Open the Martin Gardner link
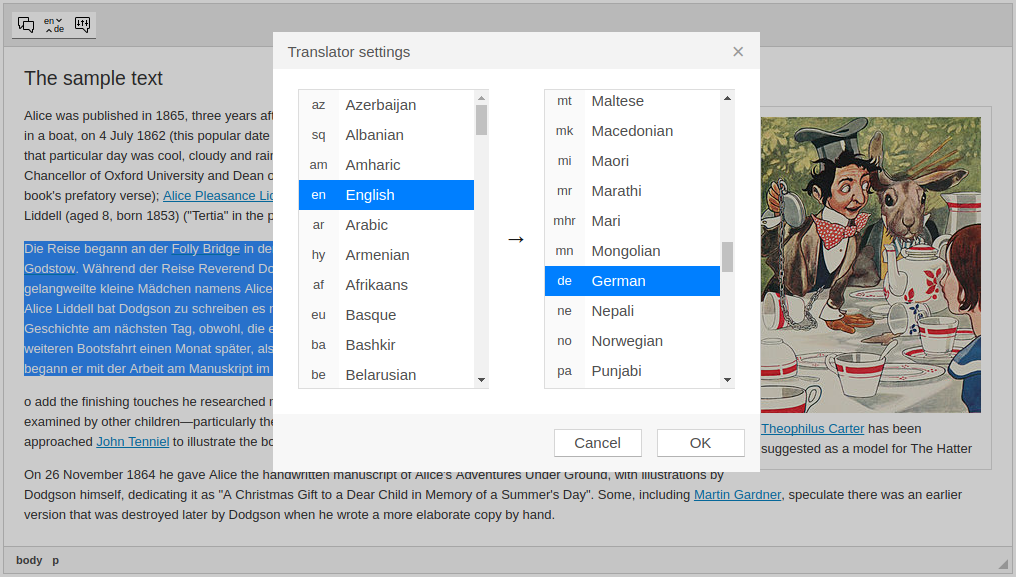Screen dimensions: 1016x577 (737, 495)
